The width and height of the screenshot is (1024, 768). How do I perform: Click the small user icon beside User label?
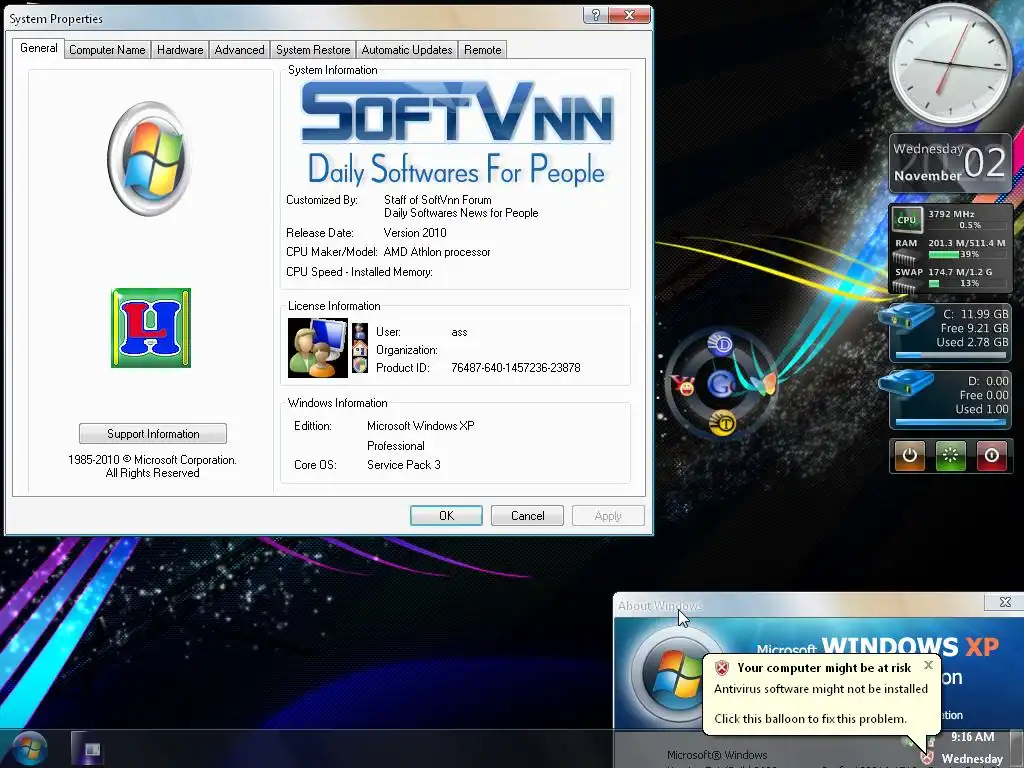coord(360,331)
